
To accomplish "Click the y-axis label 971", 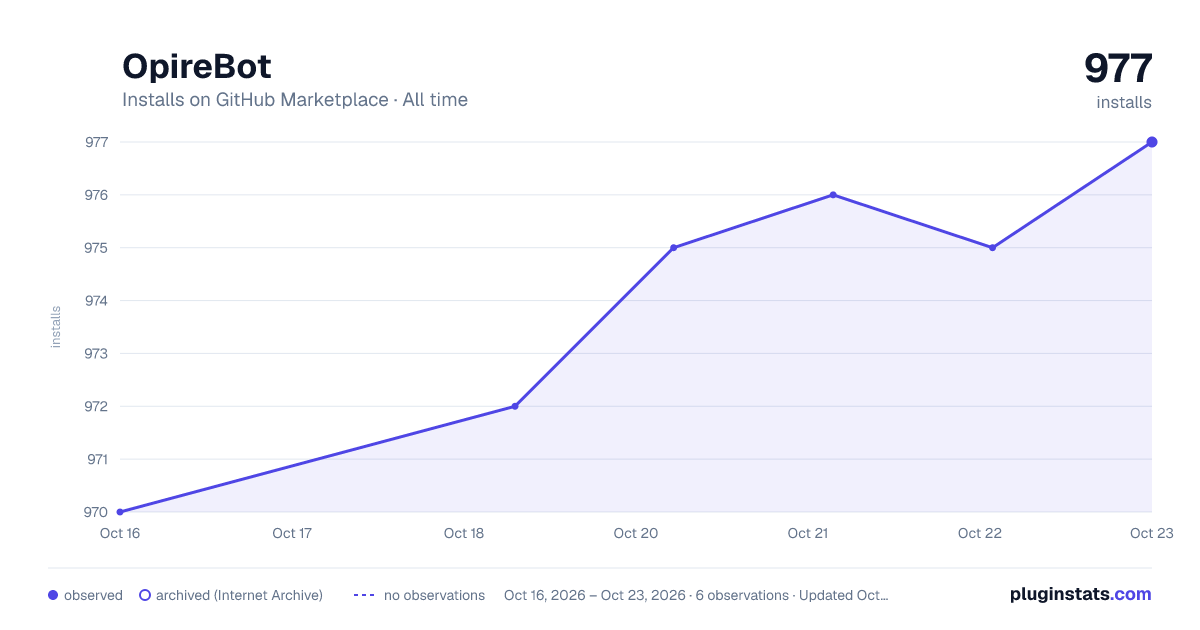I will tap(97, 459).
